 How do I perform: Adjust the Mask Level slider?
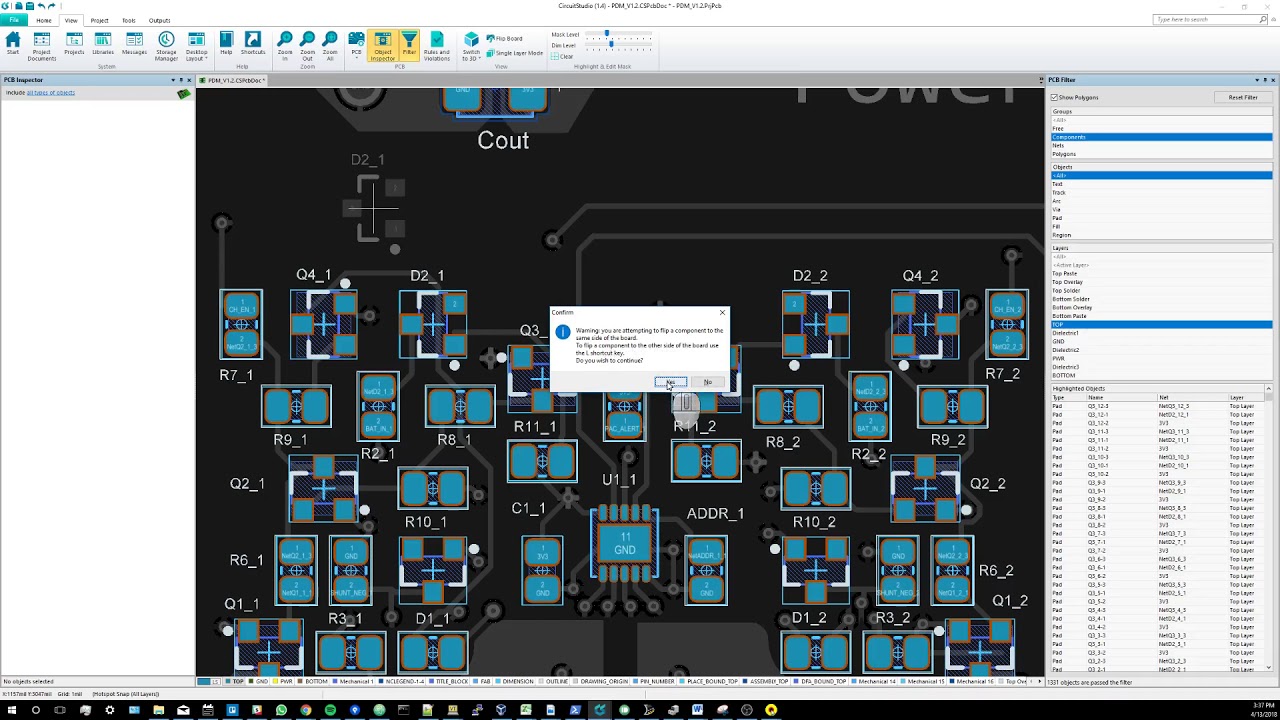click(606, 35)
